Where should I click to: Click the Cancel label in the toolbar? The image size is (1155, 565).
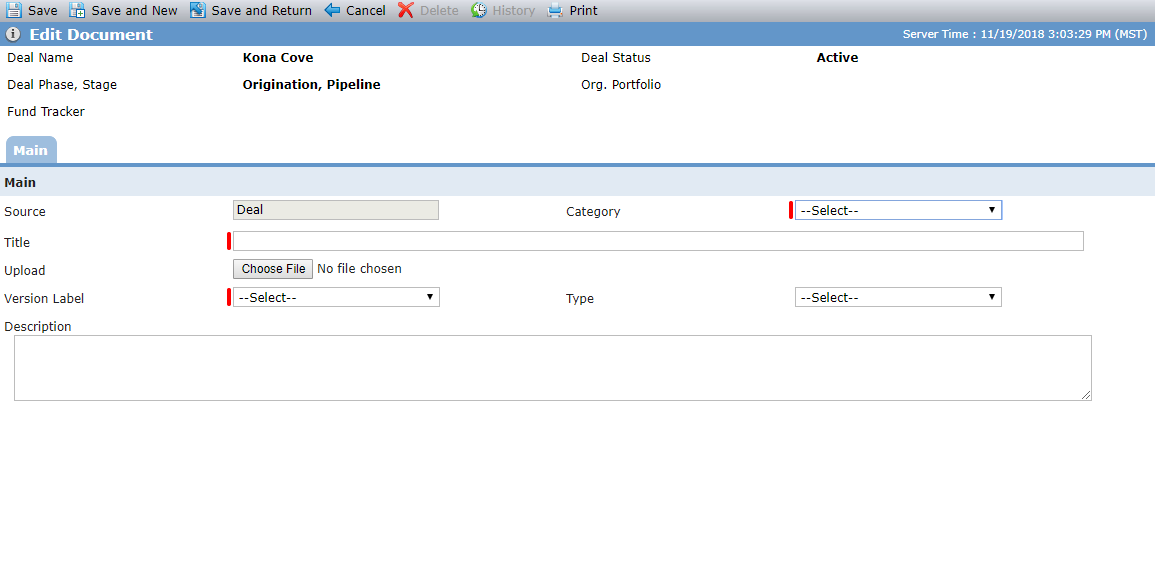point(366,11)
